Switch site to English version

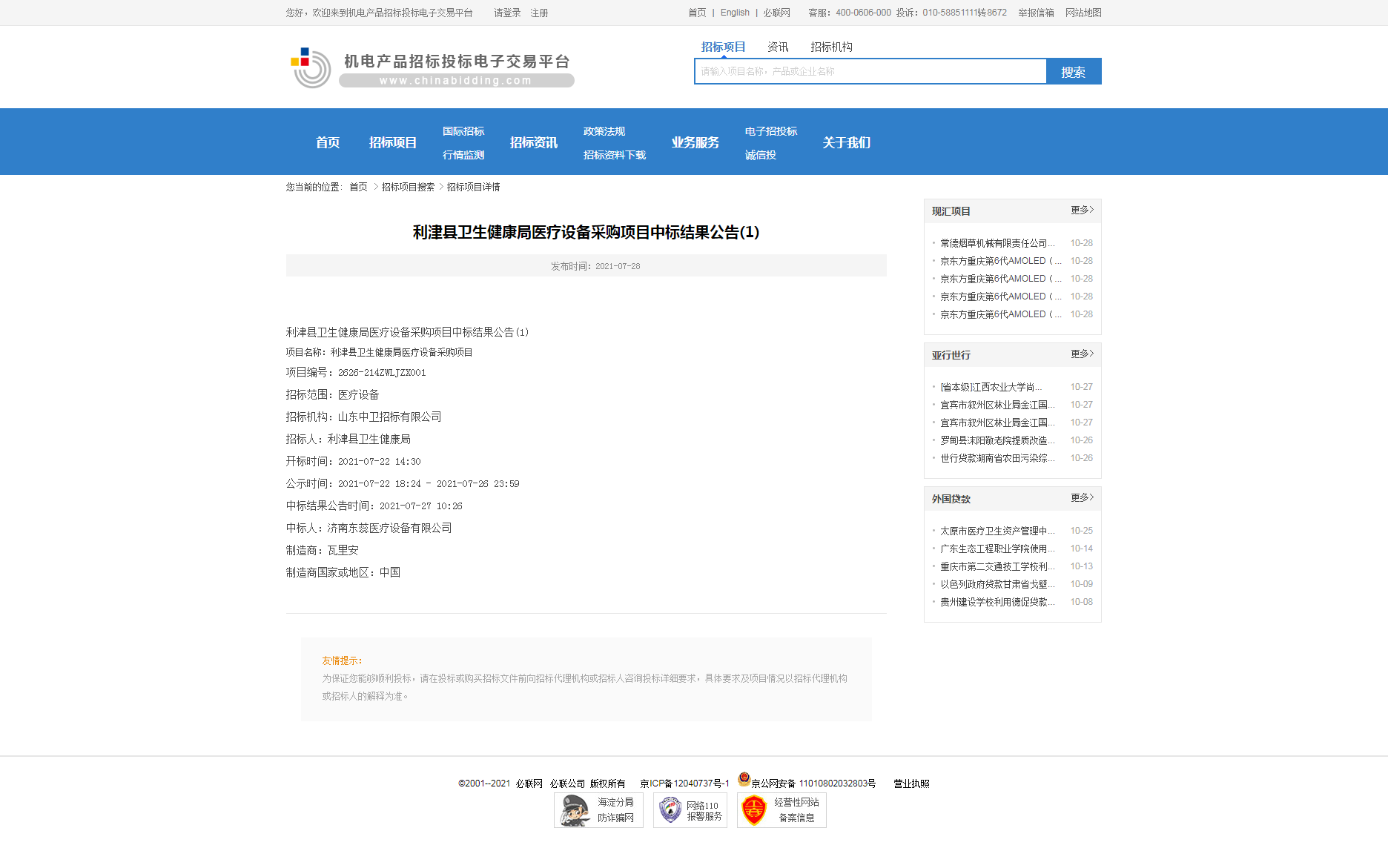[734, 13]
